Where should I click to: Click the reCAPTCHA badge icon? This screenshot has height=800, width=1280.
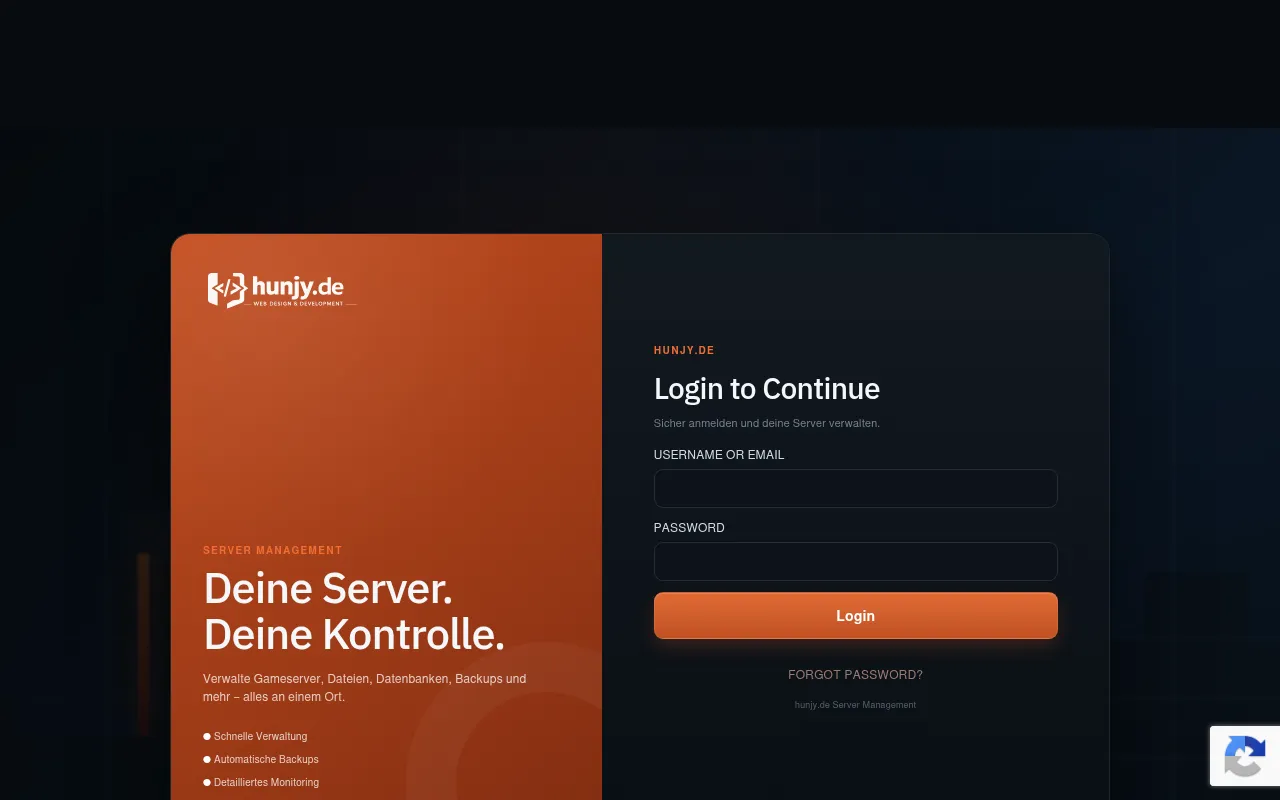1245,756
